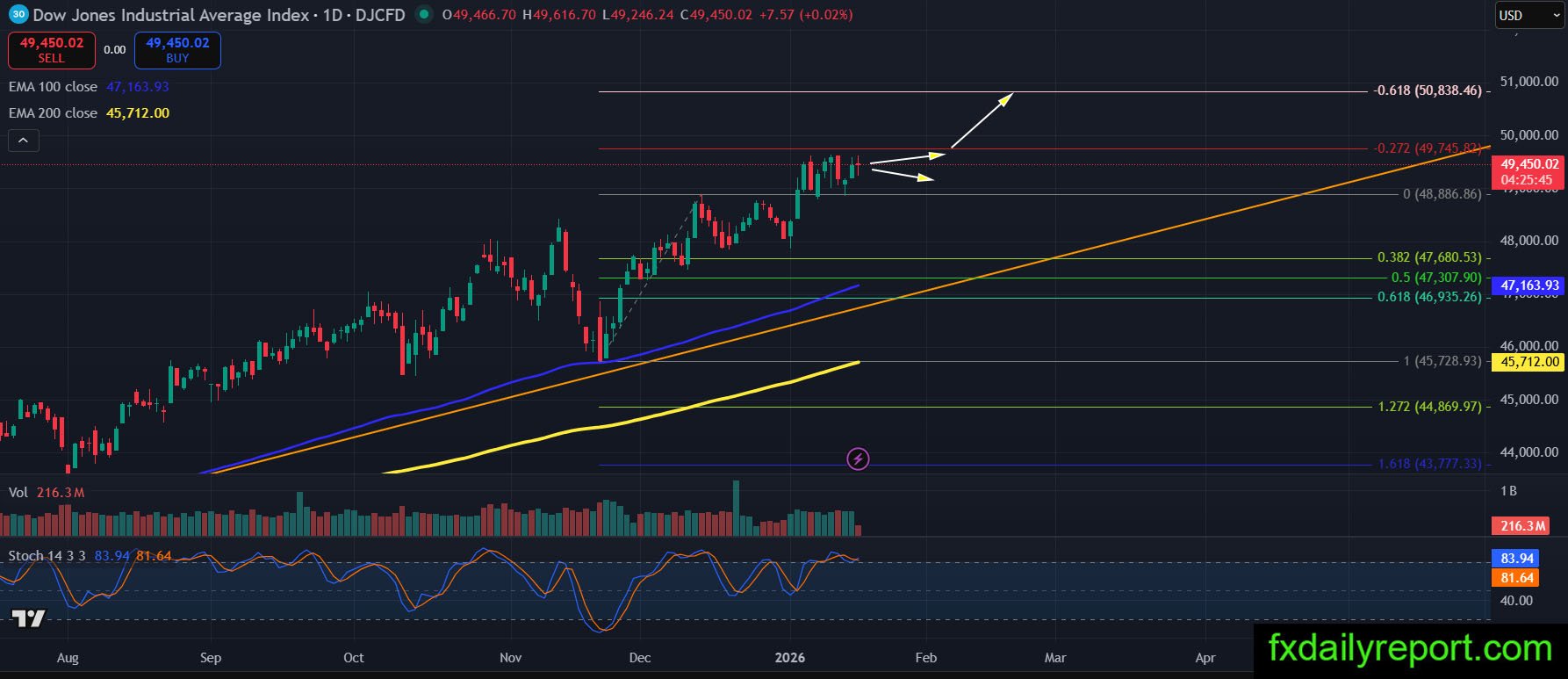Click the green market status dot

coord(425,14)
